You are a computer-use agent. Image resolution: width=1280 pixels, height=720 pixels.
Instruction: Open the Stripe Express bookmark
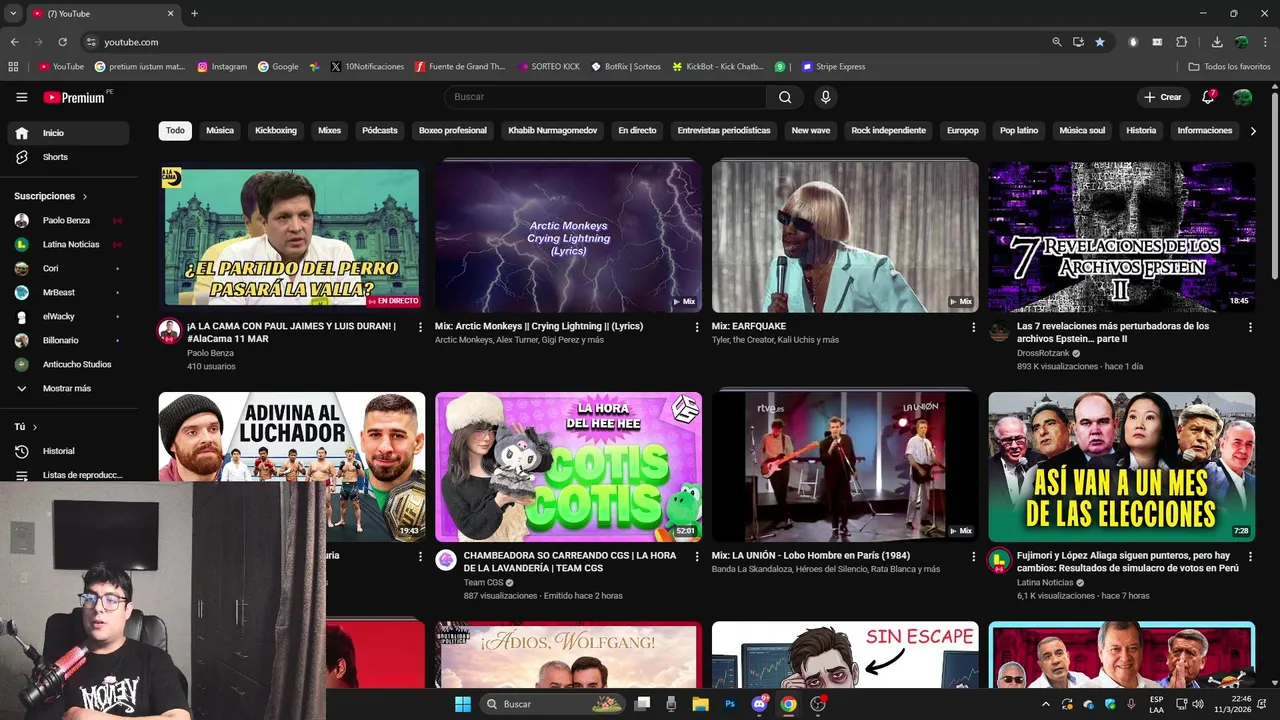pyautogui.click(x=834, y=67)
